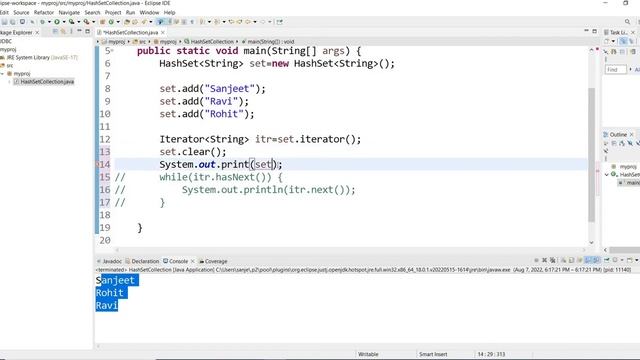Open Display Selected Console dropdown arrow
Image resolution: width=640 pixels, height=360 pixels.
[622, 260]
